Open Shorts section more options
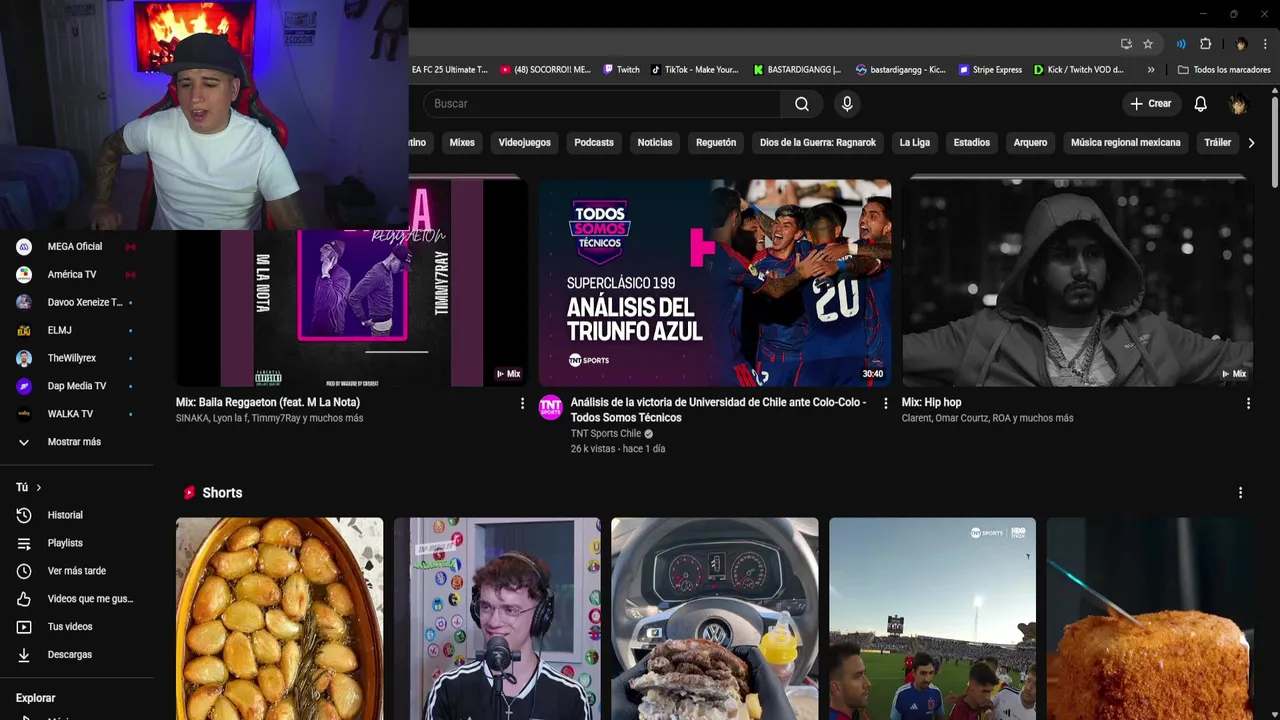The image size is (1280, 720). 1240,493
